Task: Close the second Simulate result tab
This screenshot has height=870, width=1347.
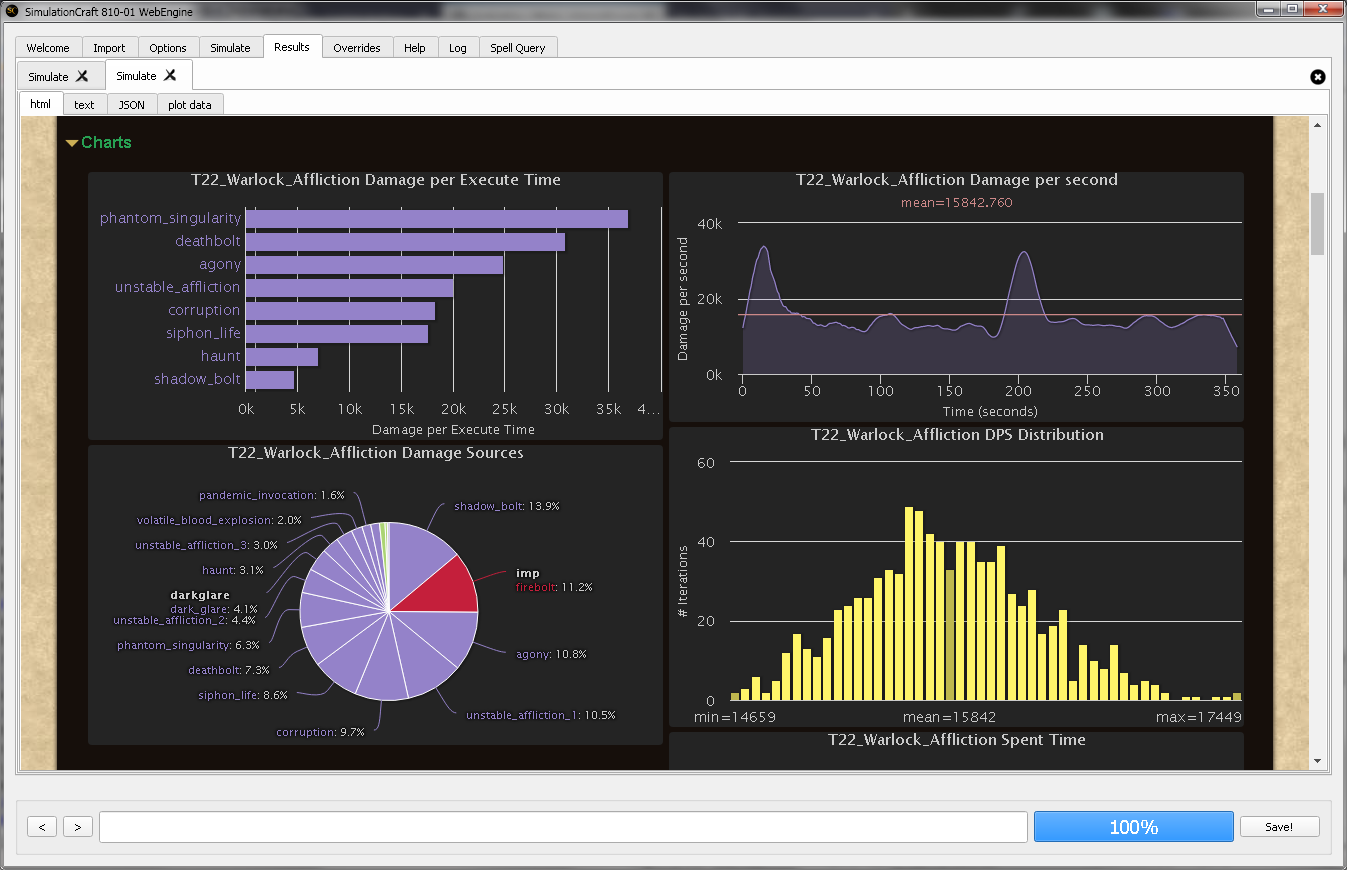Action: click(x=170, y=75)
